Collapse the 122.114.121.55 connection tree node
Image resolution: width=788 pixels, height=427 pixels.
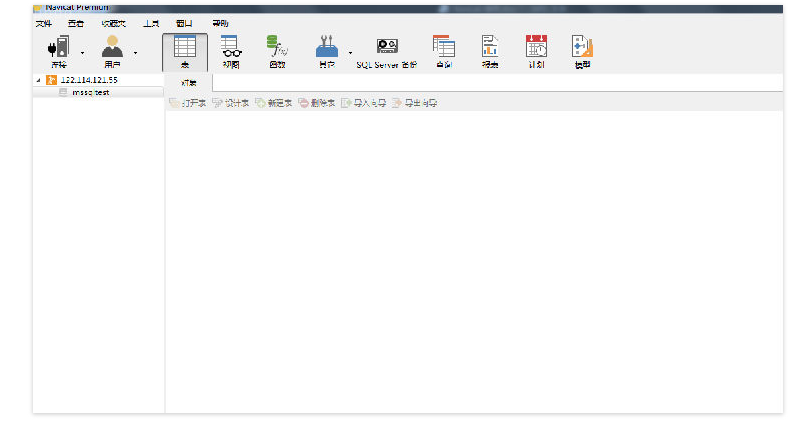pyautogui.click(x=38, y=80)
